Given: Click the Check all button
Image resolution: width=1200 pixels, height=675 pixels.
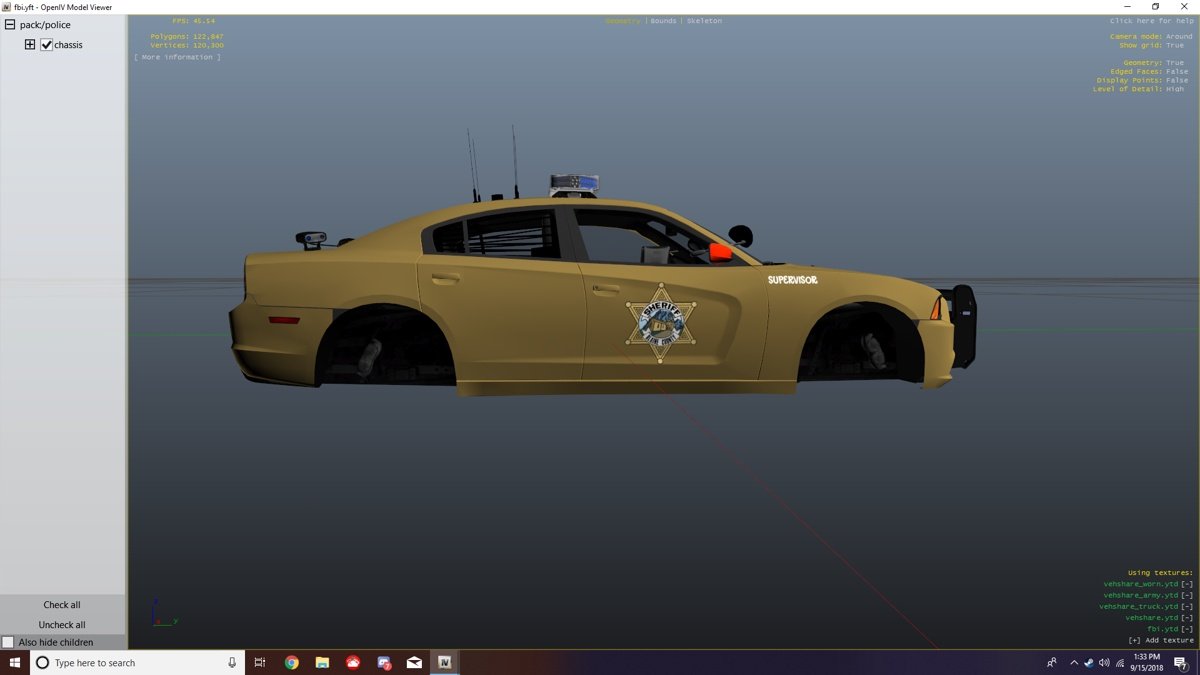Looking at the screenshot, I should pos(62,605).
